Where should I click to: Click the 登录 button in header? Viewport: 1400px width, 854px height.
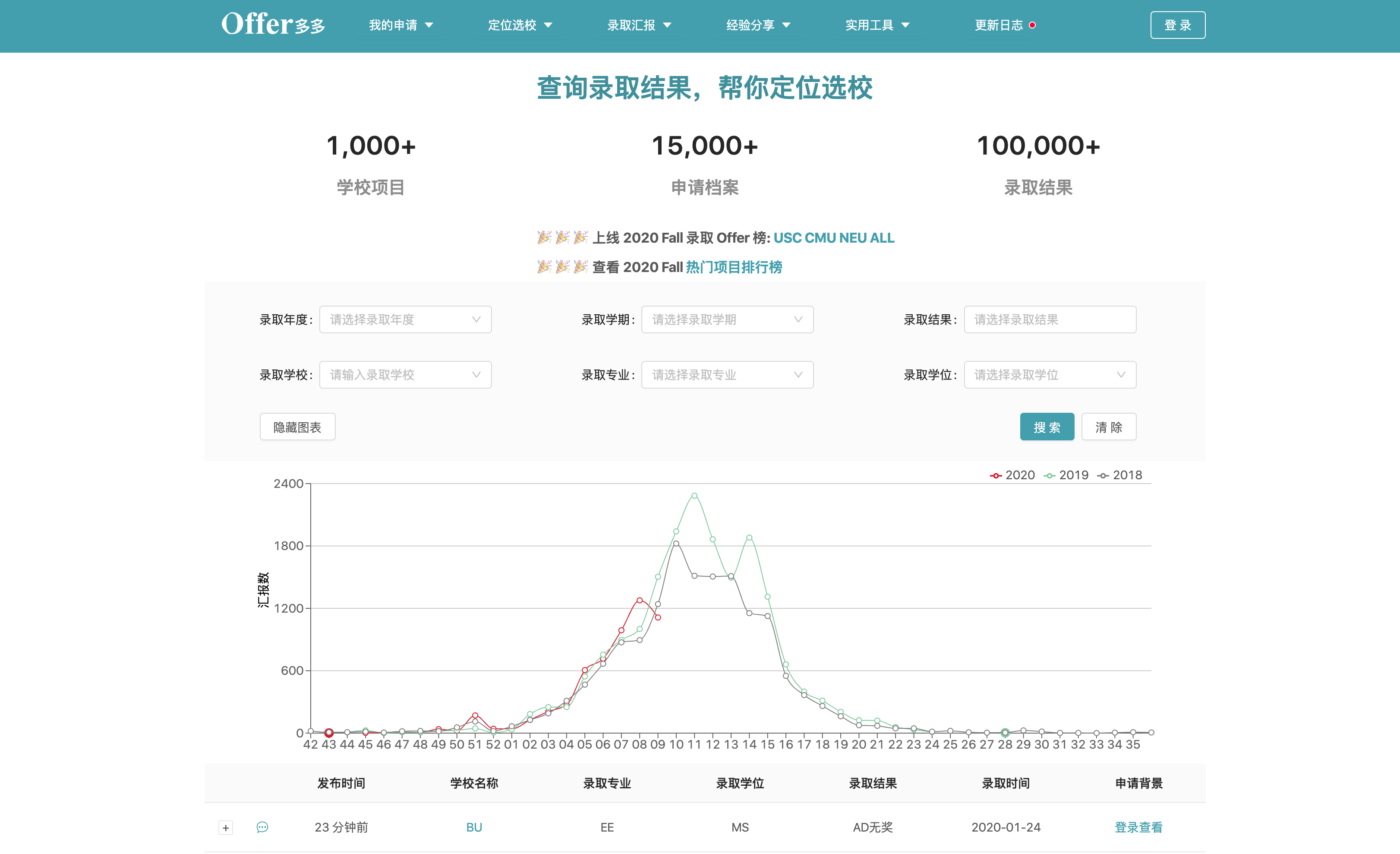pos(1177,25)
